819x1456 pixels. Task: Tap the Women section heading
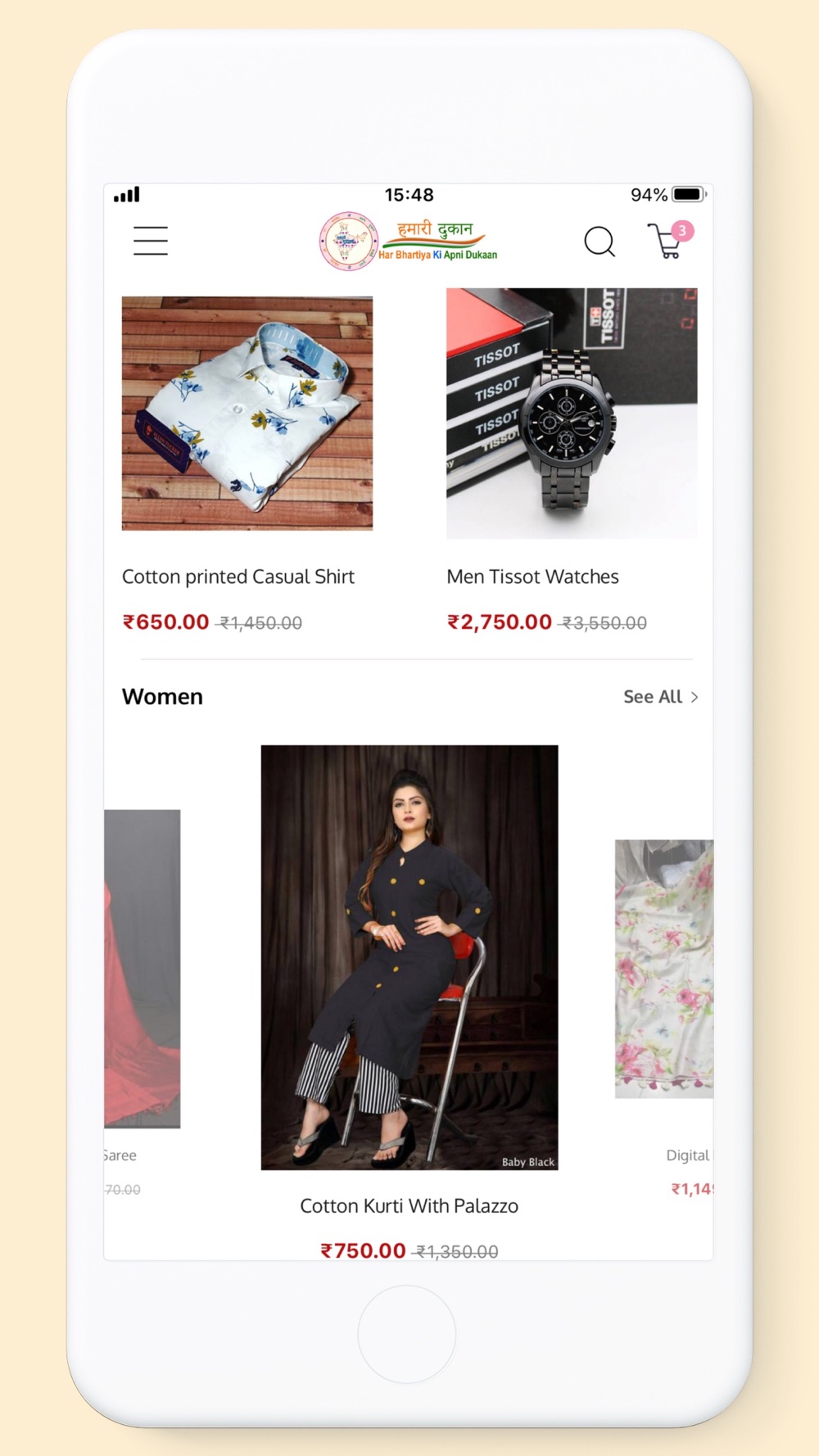pos(162,696)
